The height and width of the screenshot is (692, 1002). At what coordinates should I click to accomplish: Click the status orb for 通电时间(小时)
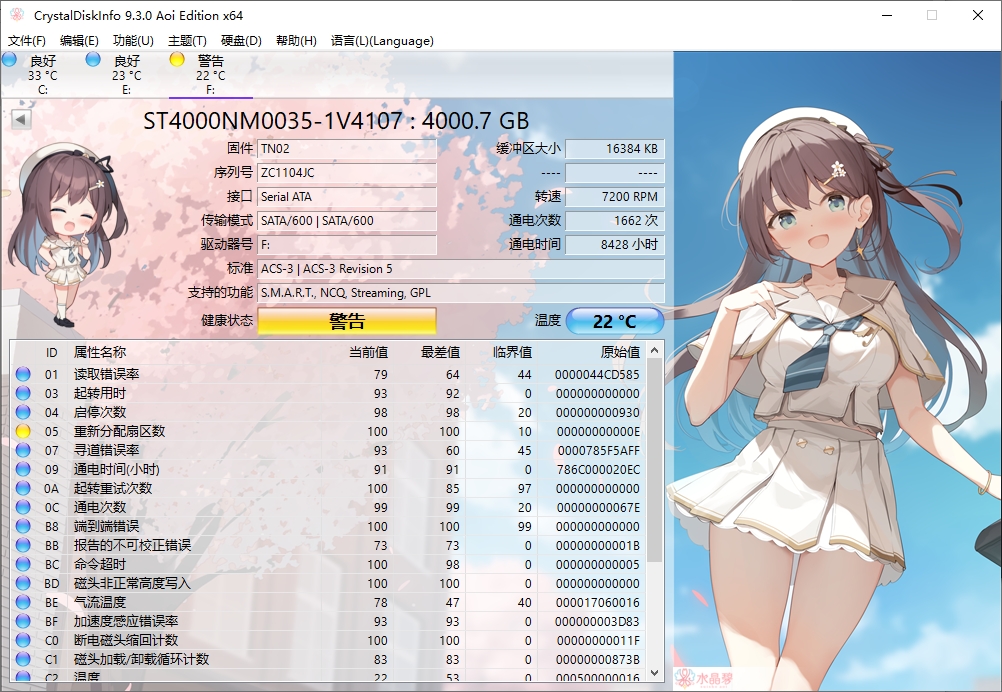pyautogui.click(x=23, y=469)
